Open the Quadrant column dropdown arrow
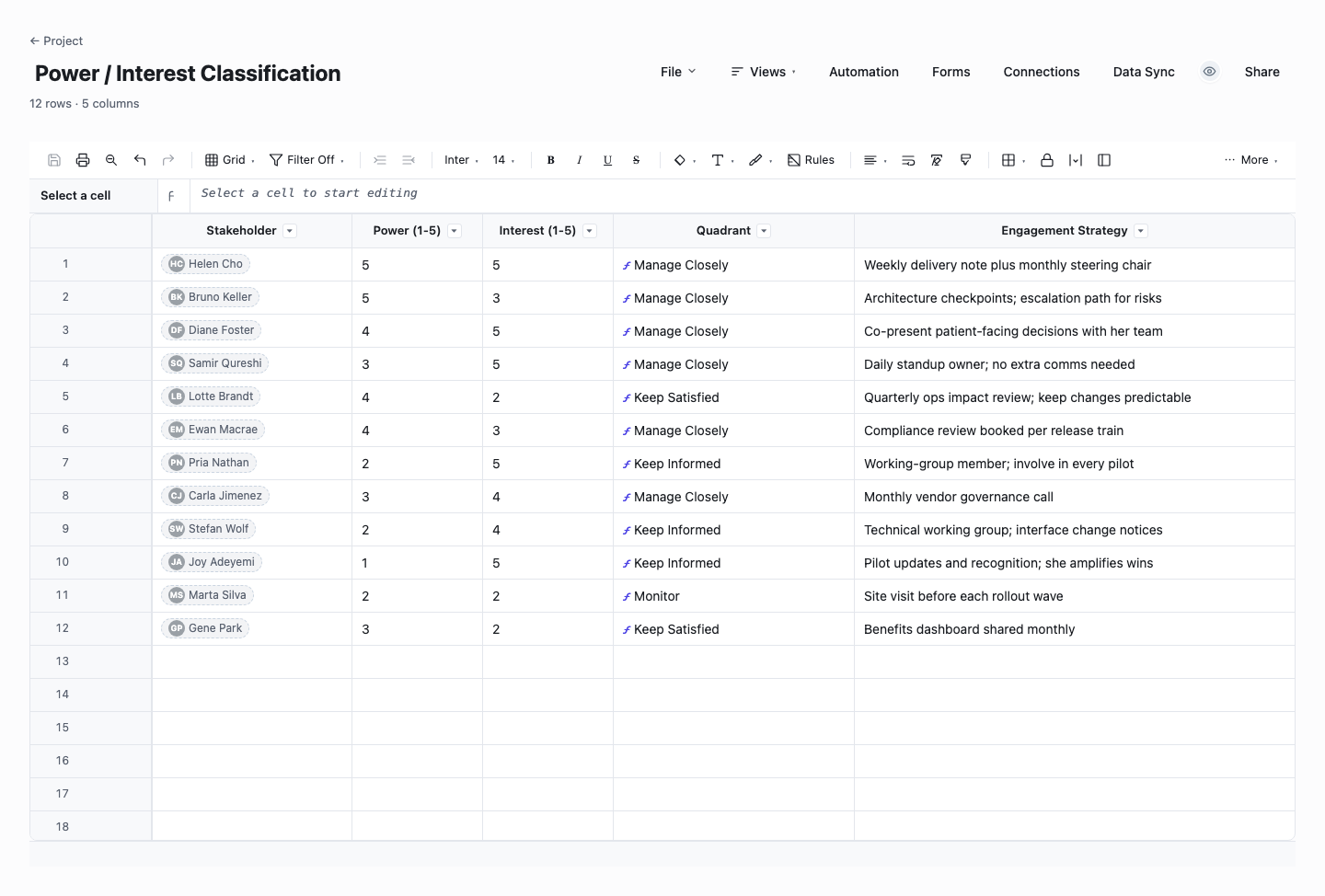1325x896 pixels. coord(764,231)
